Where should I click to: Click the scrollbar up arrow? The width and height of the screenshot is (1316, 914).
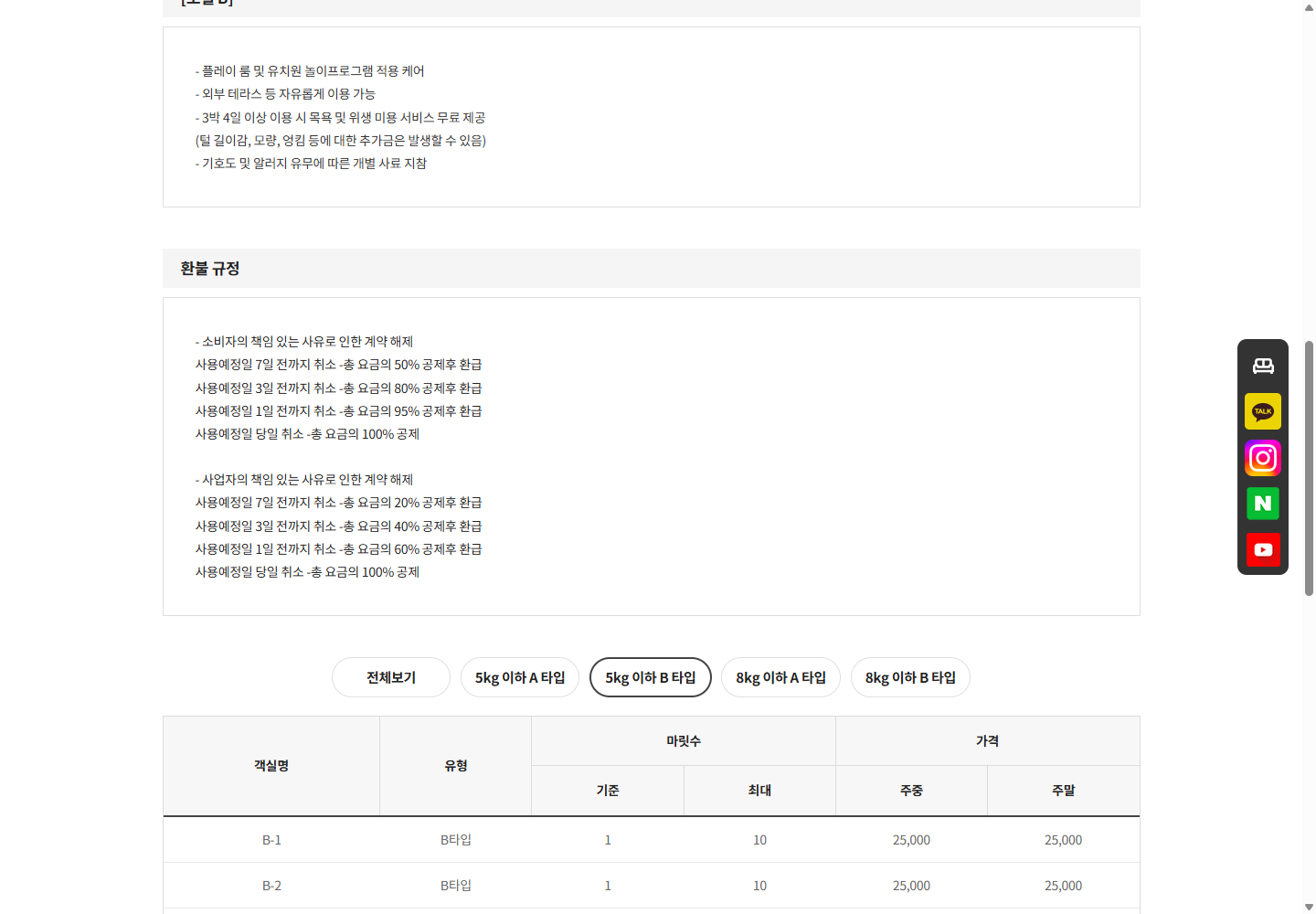click(x=1309, y=6)
